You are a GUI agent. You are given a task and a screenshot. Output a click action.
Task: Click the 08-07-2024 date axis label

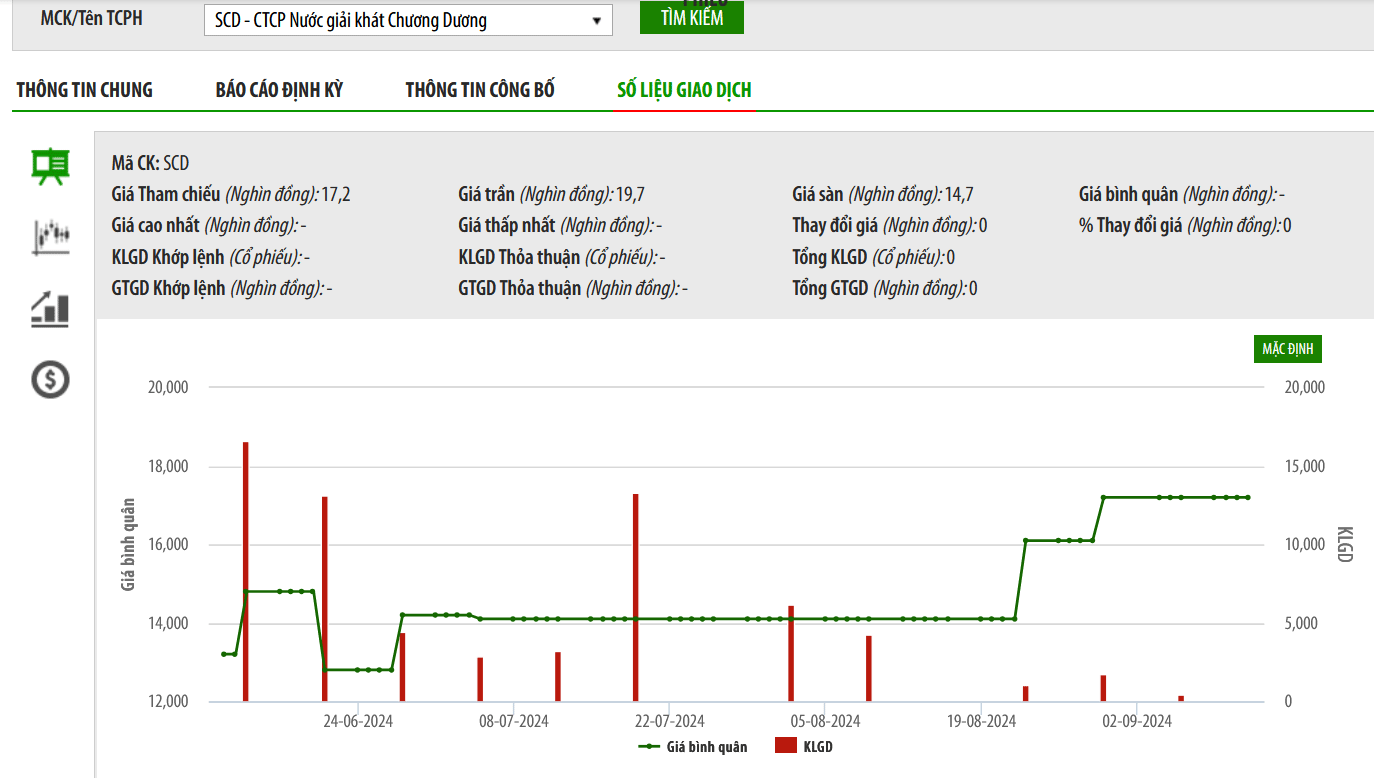(514, 721)
